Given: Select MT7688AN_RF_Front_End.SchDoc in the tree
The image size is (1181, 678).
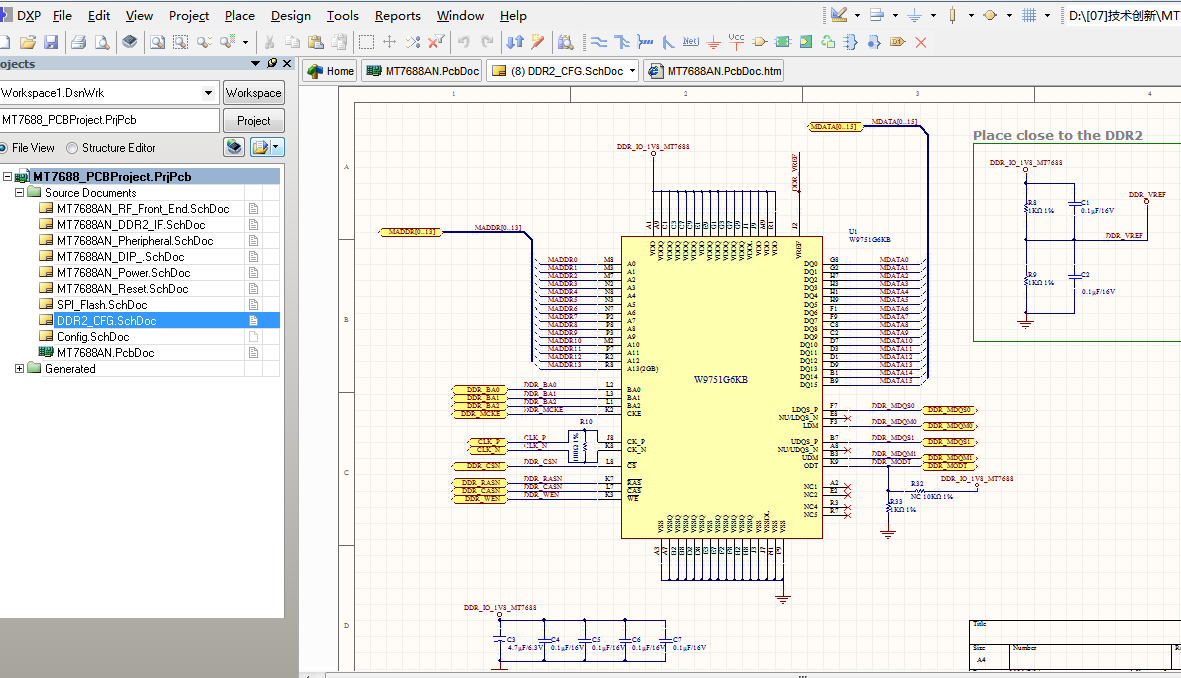Looking at the screenshot, I should [143, 209].
